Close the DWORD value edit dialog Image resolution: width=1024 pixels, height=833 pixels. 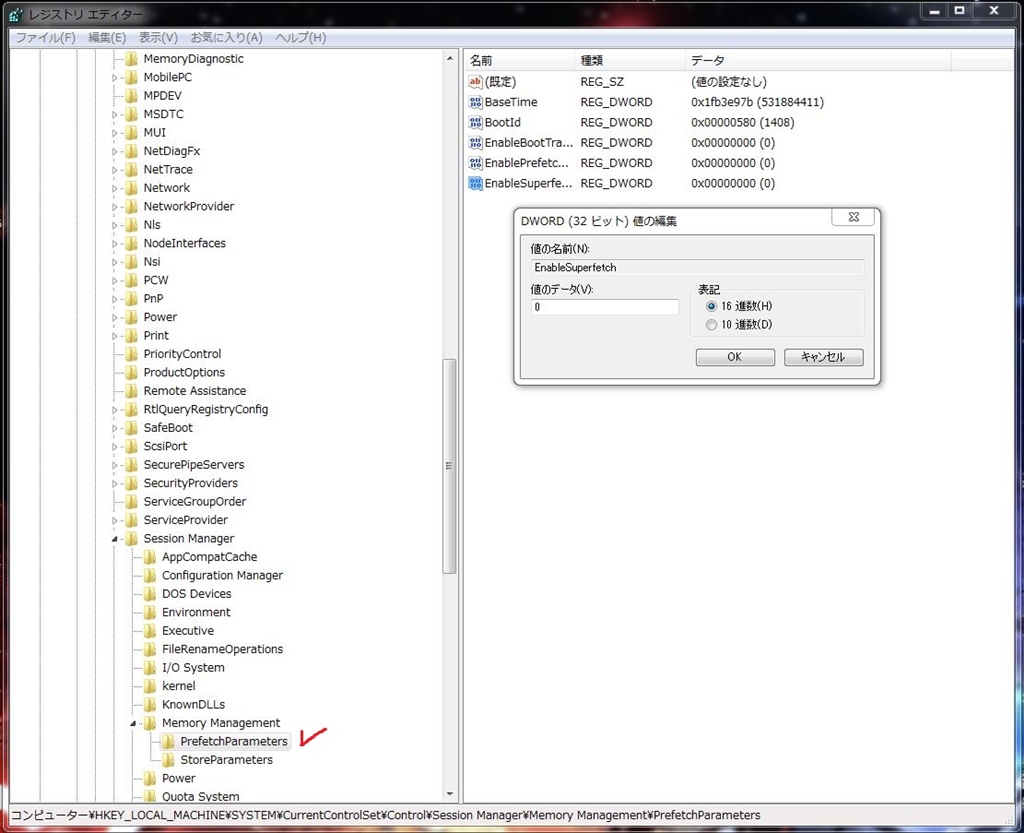coord(853,217)
